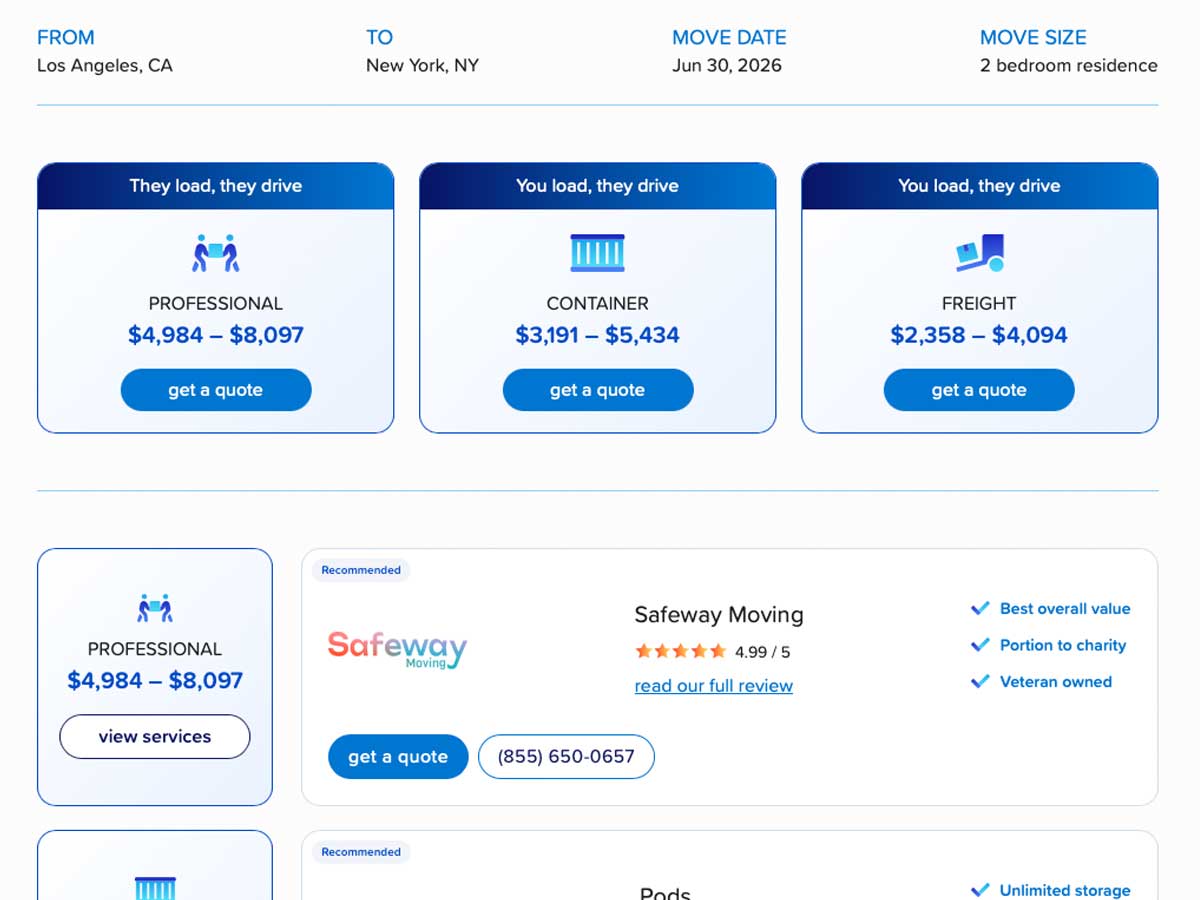Click checkmark beside Veteran owned
Screen dimensions: 1200x900
coord(980,682)
